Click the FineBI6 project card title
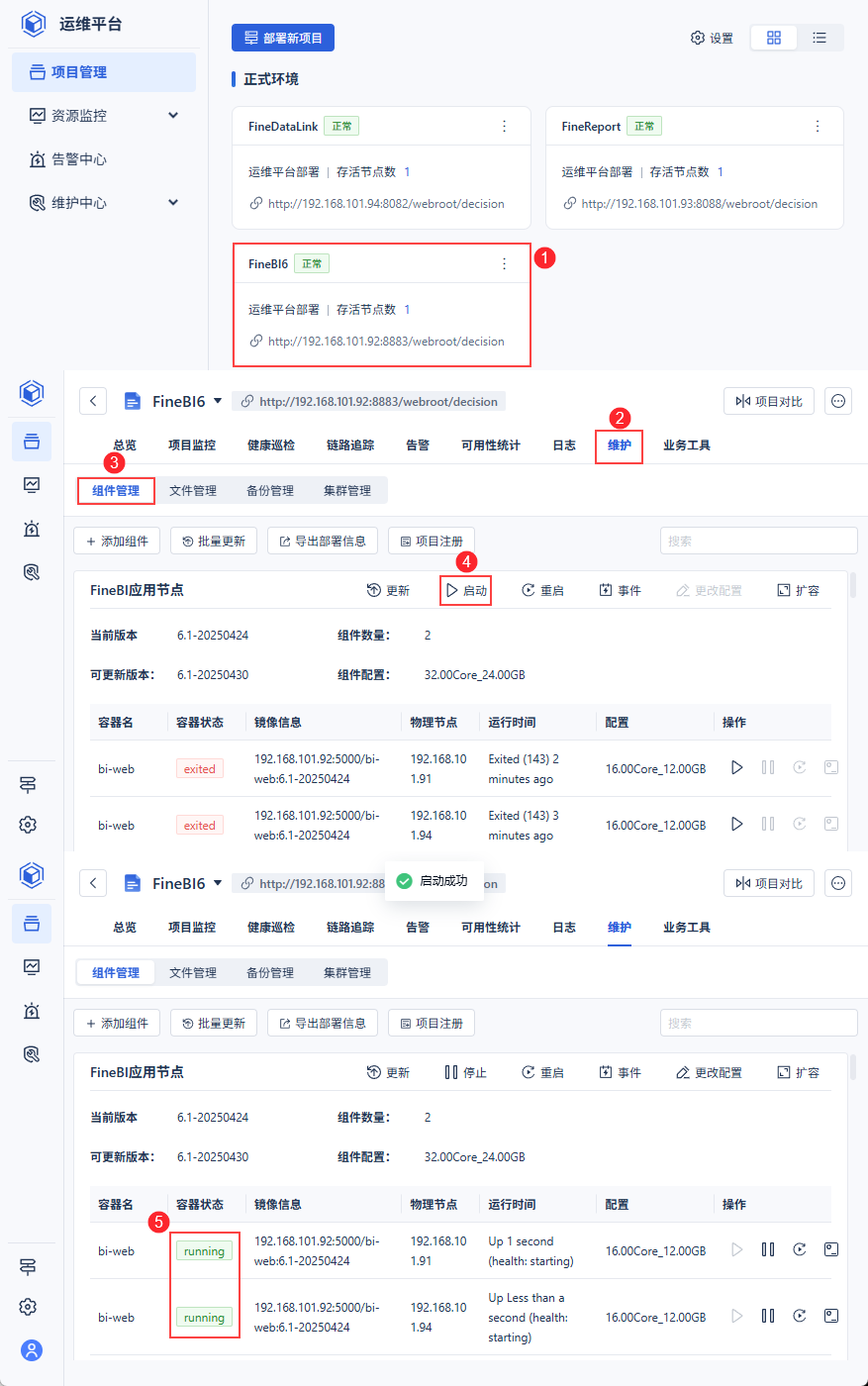868x1386 pixels. [268, 264]
